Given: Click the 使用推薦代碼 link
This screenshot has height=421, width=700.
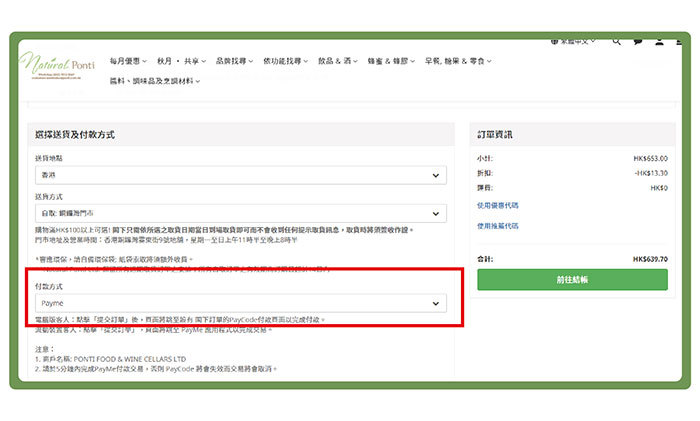Looking at the screenshot, I should click(x=498, y=226).
